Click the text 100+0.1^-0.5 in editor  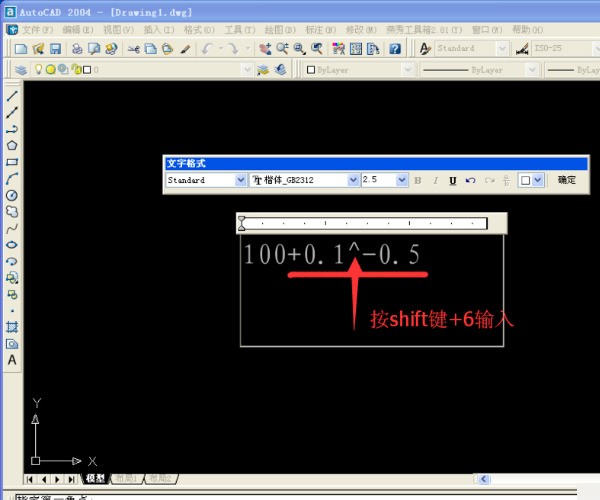[331, 255]
